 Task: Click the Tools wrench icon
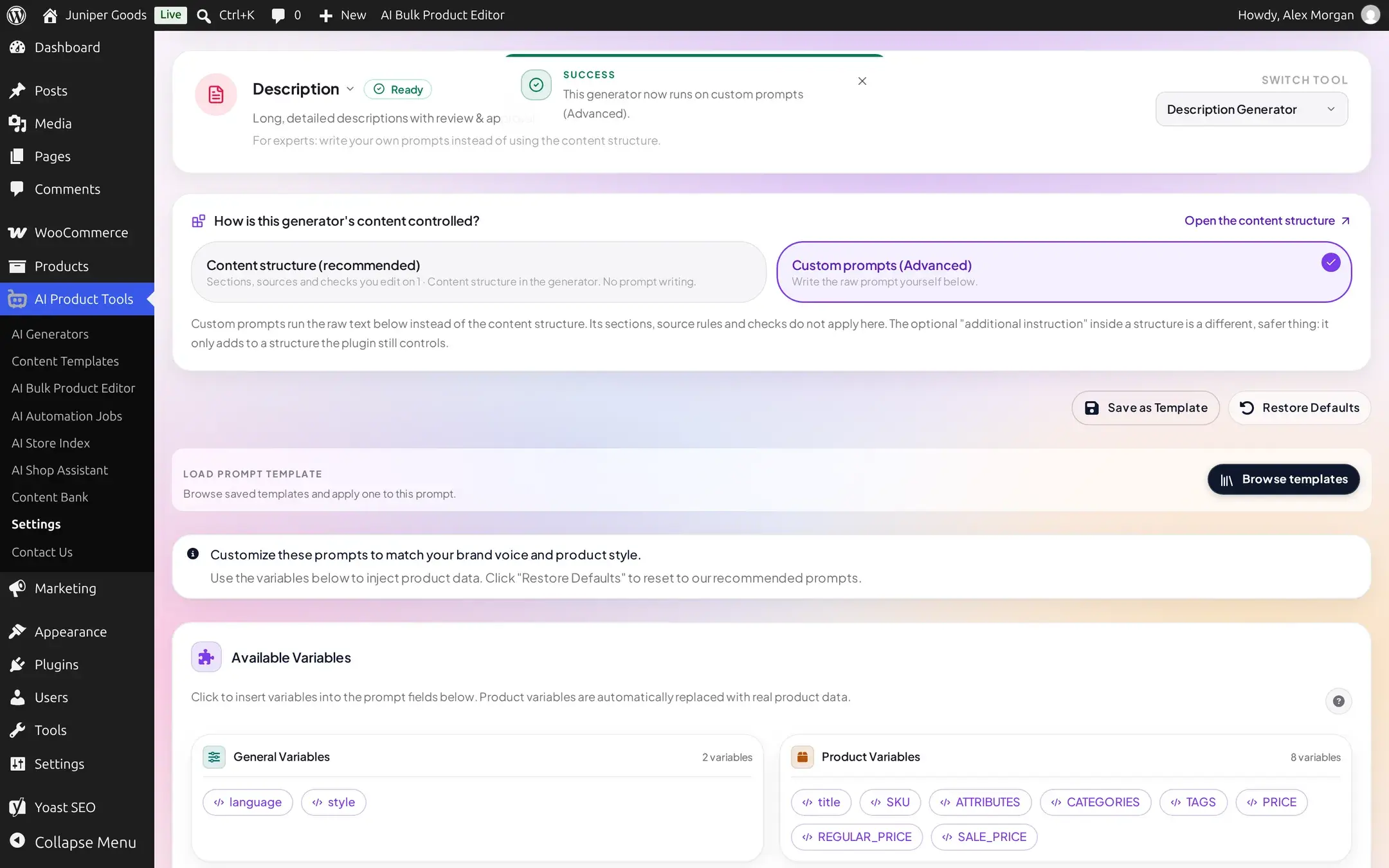click(17, 730)
